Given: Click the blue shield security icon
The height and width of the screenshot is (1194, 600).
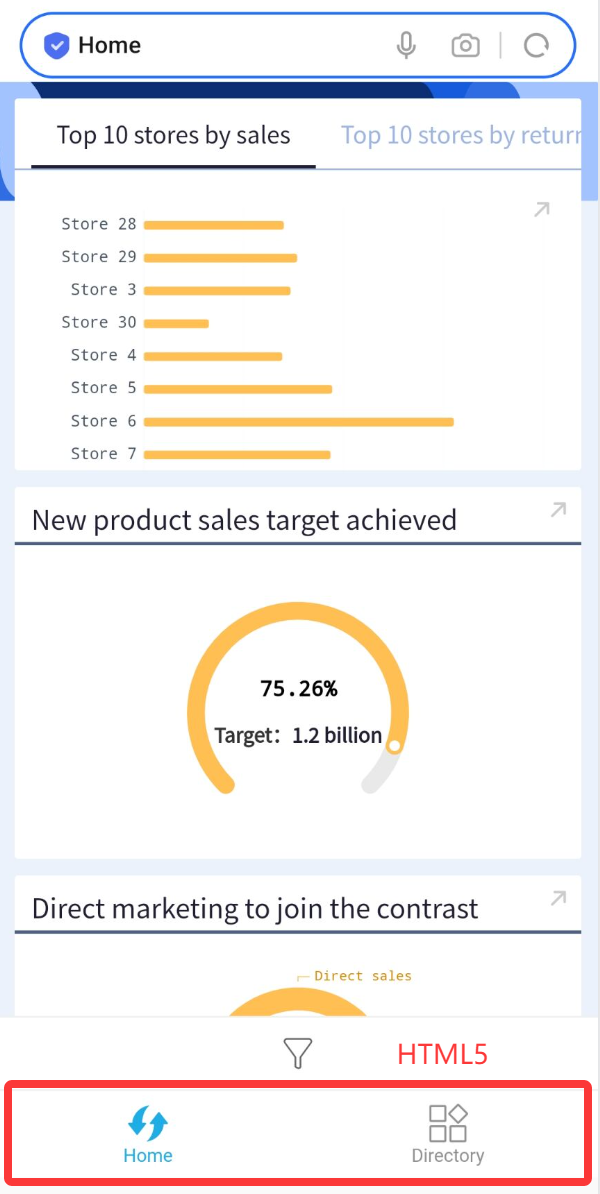Looking at the screenshot, I should pos(57,45).
